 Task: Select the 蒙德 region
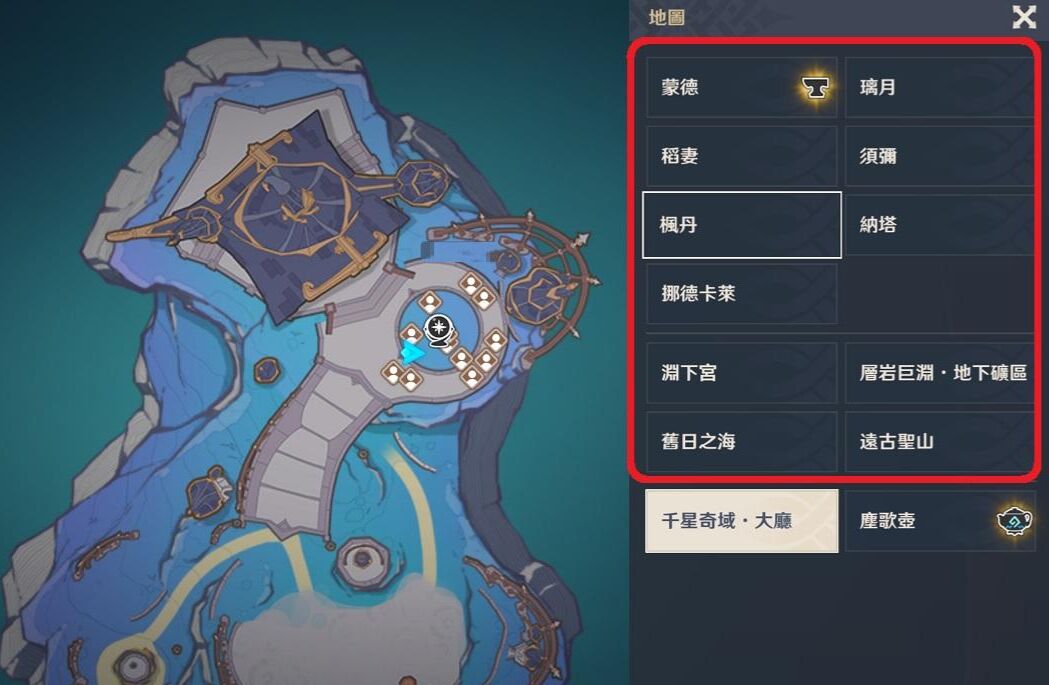[742, 88]
